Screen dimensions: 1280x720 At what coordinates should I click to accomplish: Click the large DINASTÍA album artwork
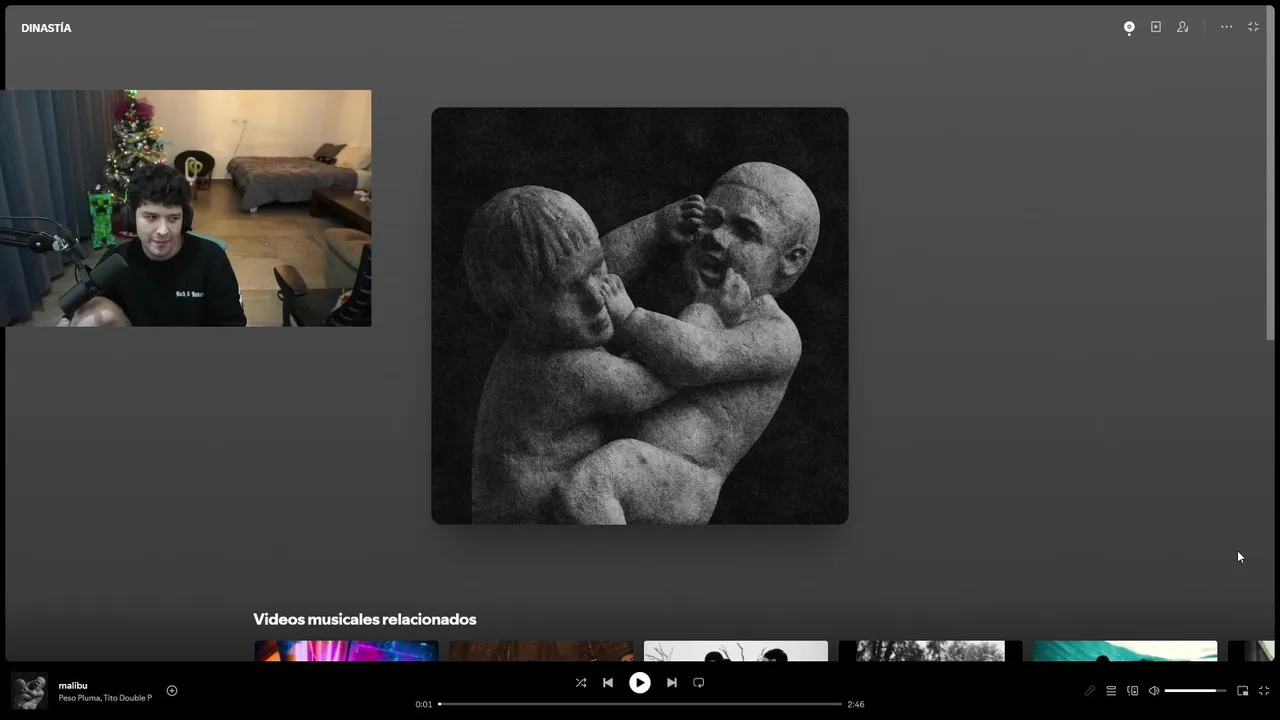pos(640,316)
